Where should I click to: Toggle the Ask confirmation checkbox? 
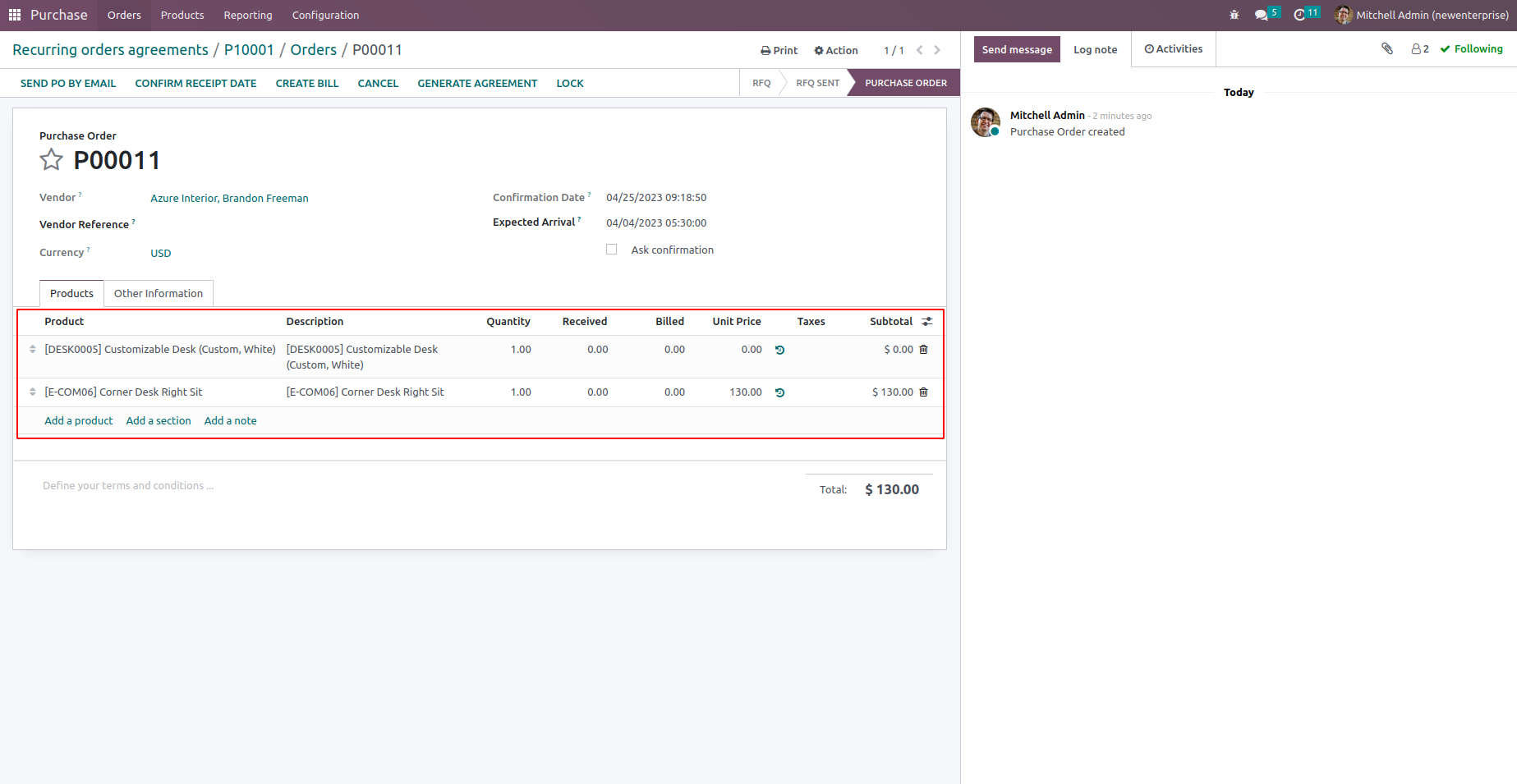612,250
